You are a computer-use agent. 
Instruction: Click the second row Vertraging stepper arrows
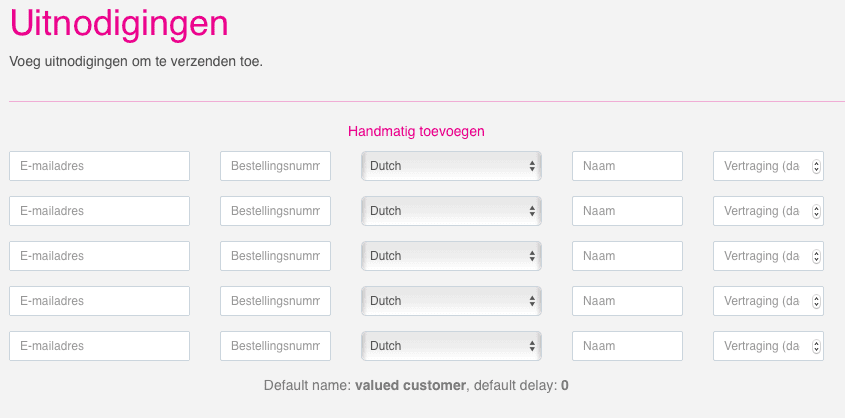[x=816, y=211]
